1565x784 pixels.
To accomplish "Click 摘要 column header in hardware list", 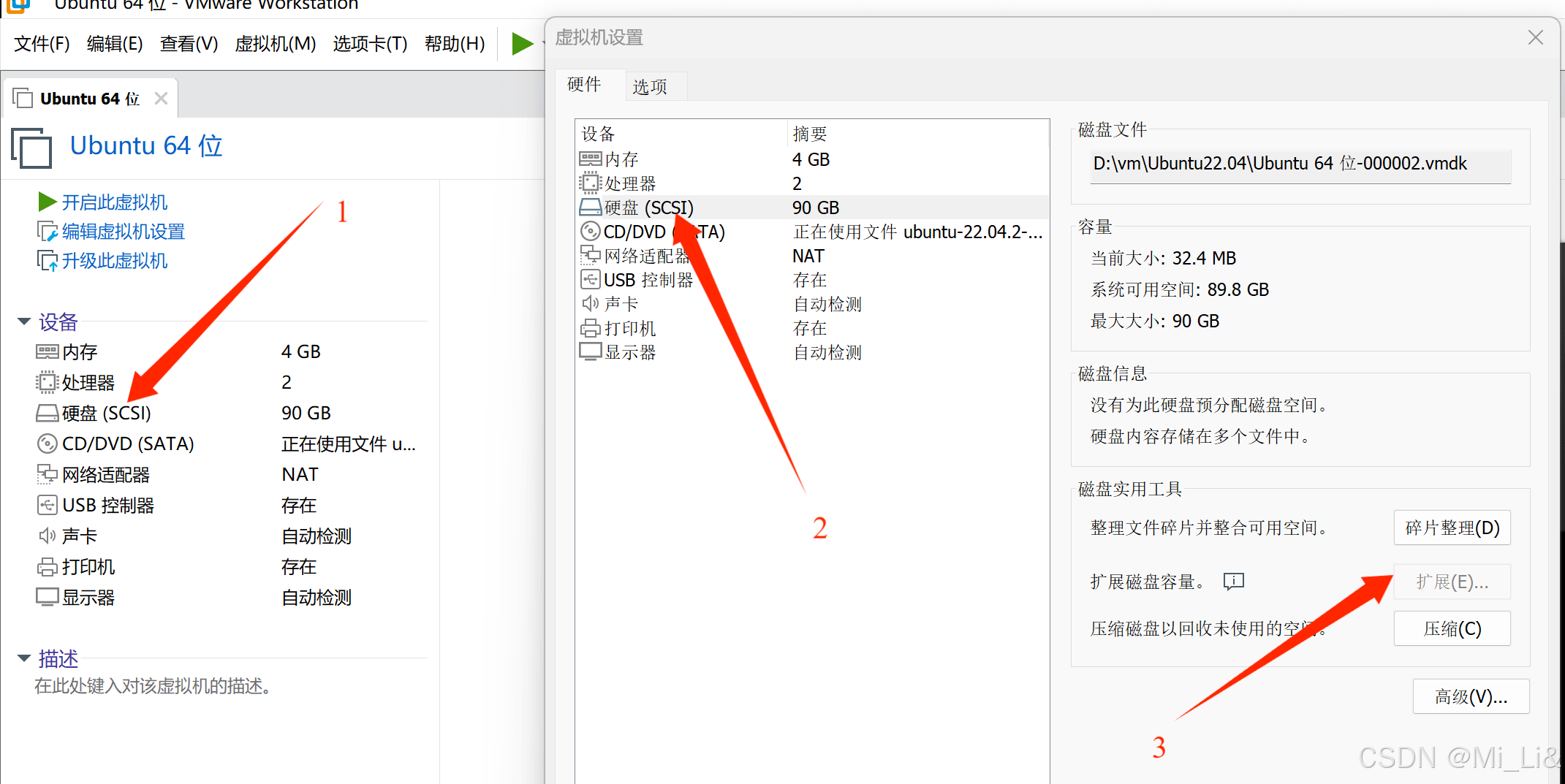I will tap(918, 134).
